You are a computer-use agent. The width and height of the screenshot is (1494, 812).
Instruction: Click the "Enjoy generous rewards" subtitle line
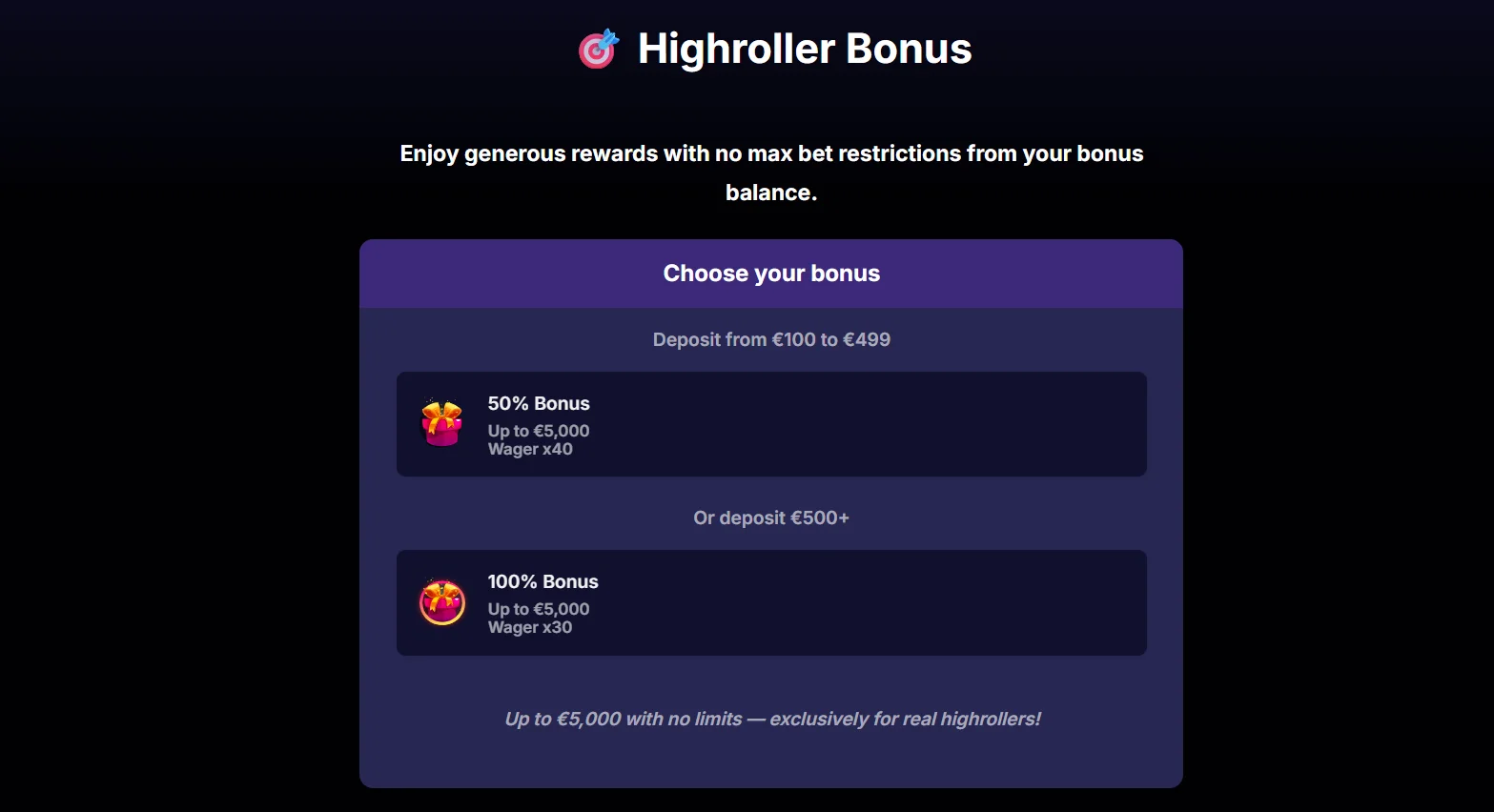771,153
